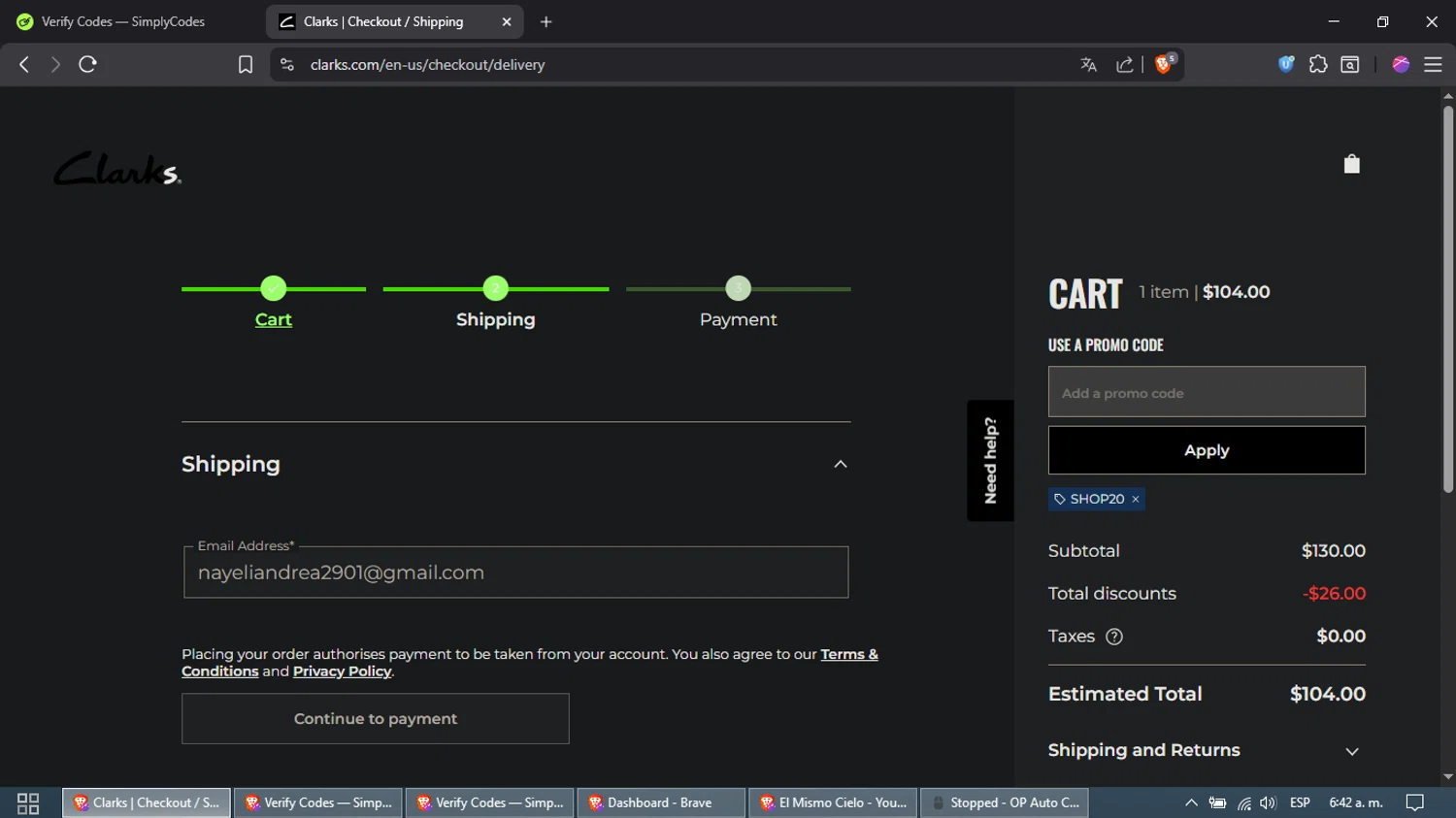Click the Apply promo code button
The height and width of the screenshot is (818, 1456).
click(x=1207, y=450)
